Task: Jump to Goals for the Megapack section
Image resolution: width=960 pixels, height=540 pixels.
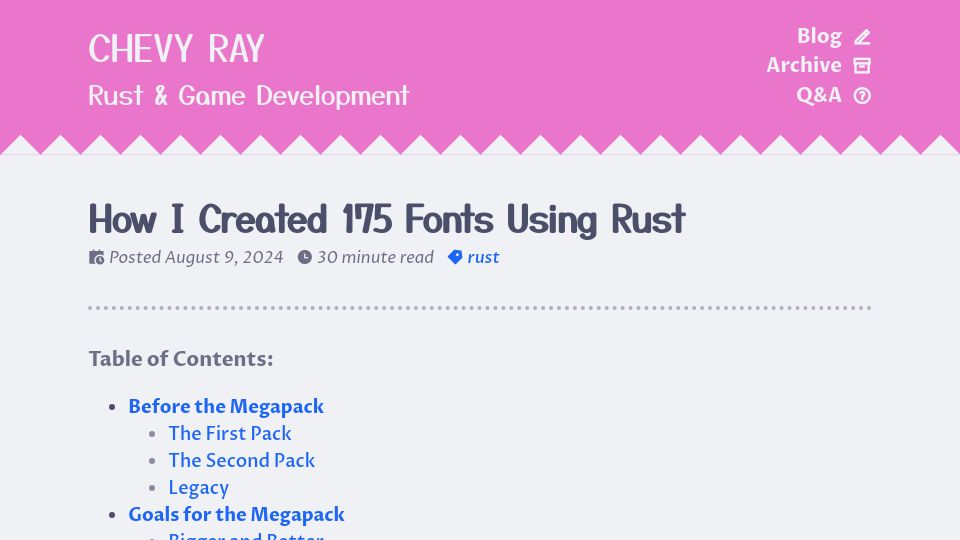Action: 236,515
